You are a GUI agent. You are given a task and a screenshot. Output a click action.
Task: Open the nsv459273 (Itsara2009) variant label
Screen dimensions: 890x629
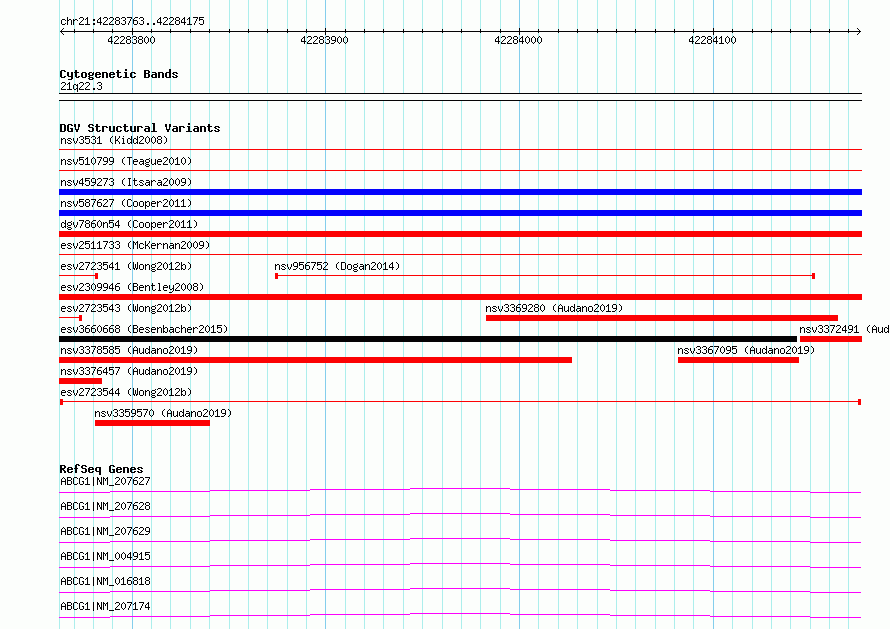click(126, 182)
